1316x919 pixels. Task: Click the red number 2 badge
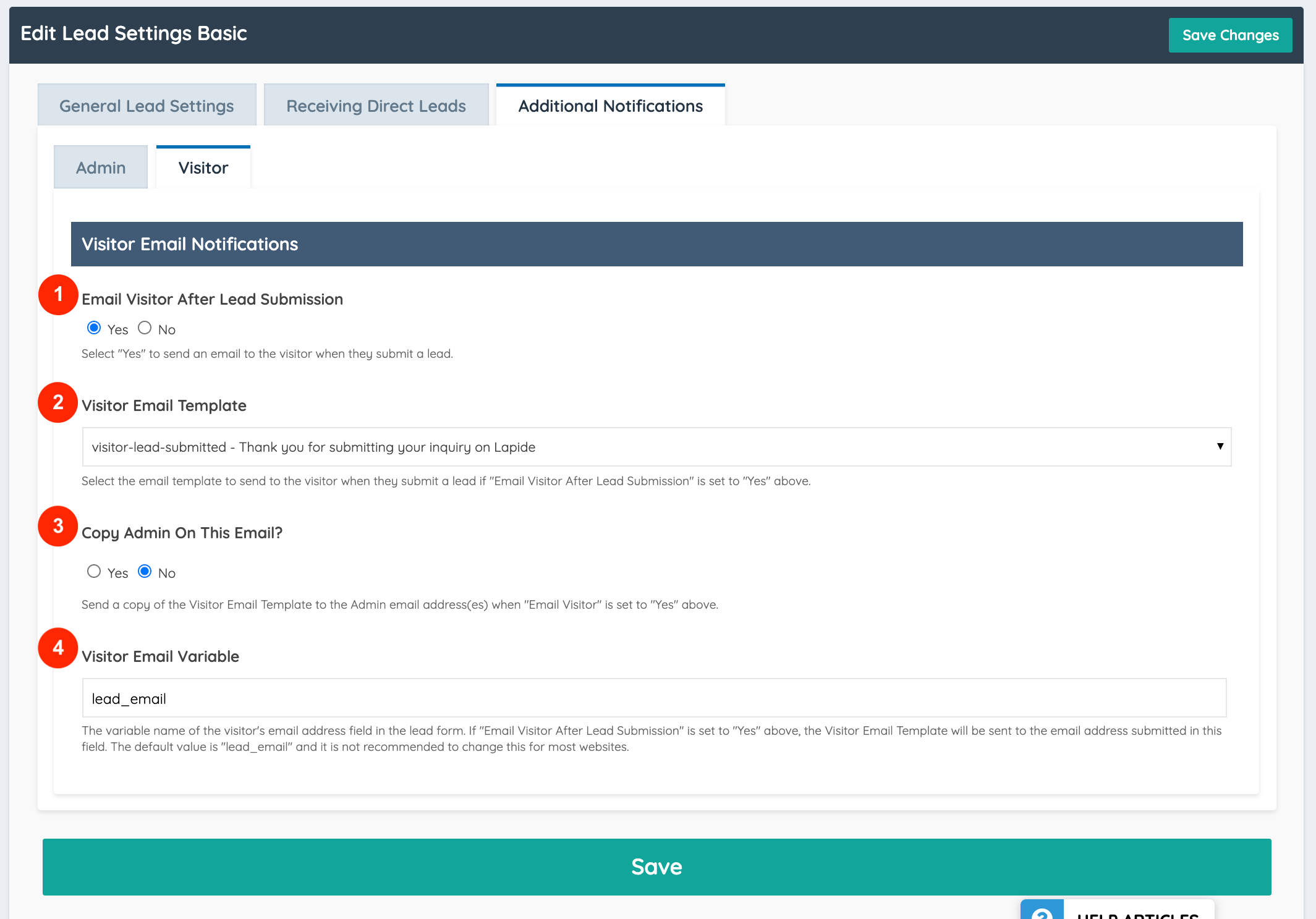point(58,402)
